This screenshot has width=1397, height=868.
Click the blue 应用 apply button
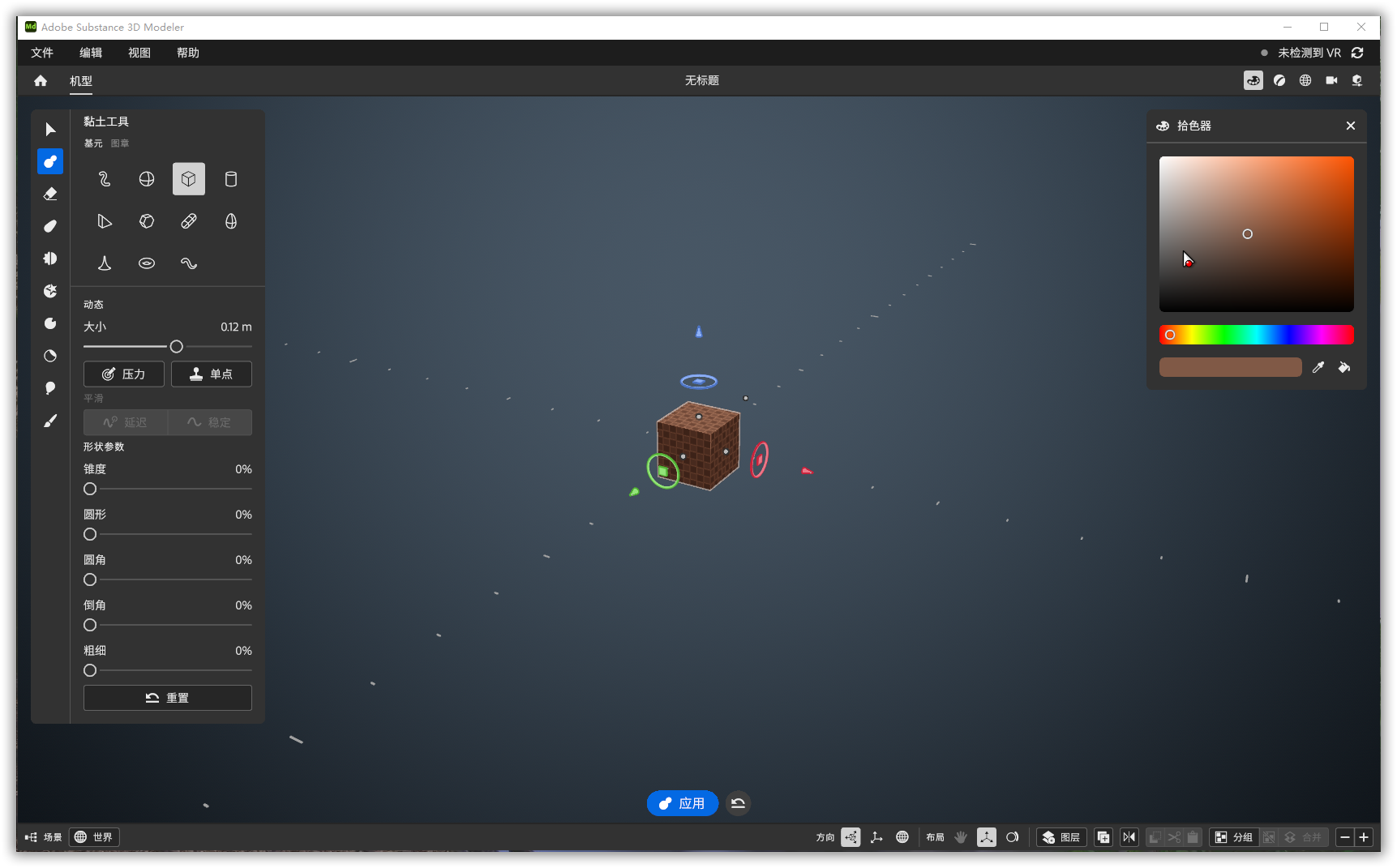click(x=682, y=803)
